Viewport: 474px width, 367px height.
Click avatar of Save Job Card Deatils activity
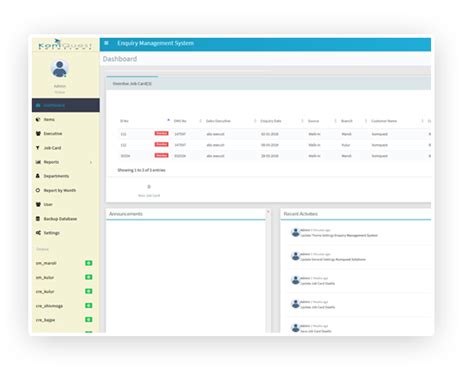tap(295, 328)
